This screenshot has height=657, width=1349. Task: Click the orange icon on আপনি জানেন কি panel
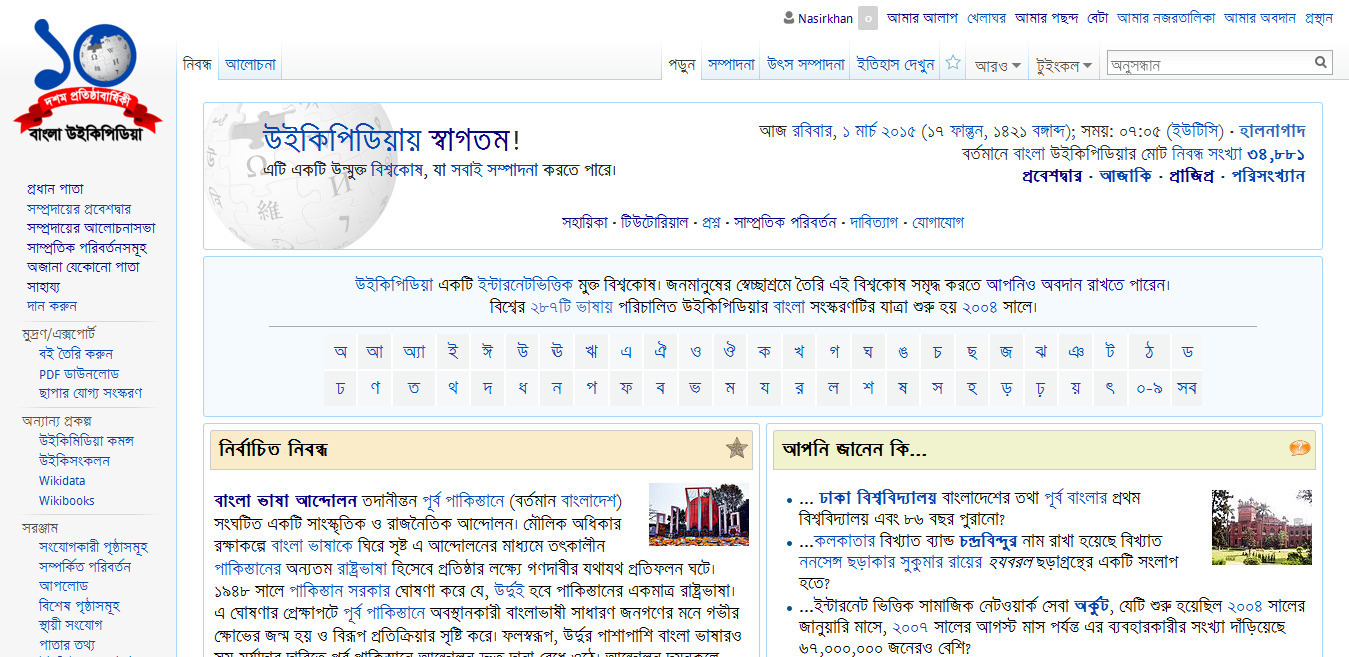pyautogui.click(x=1301, y=449)
